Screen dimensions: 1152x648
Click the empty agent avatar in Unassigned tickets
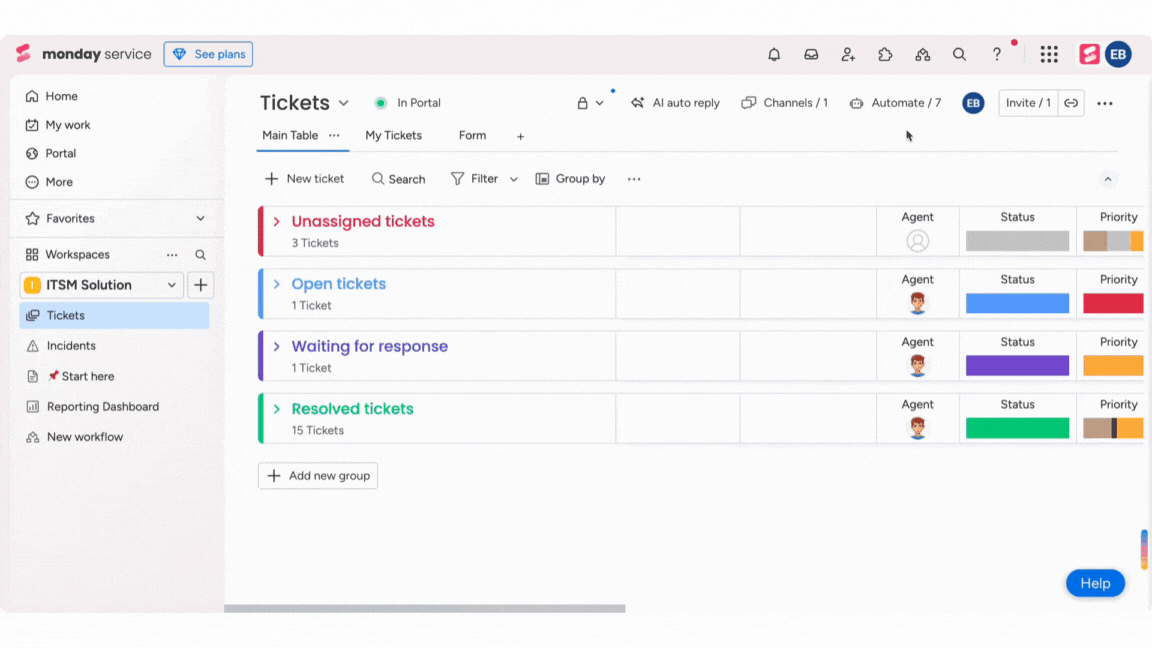[x=918, y=241]
